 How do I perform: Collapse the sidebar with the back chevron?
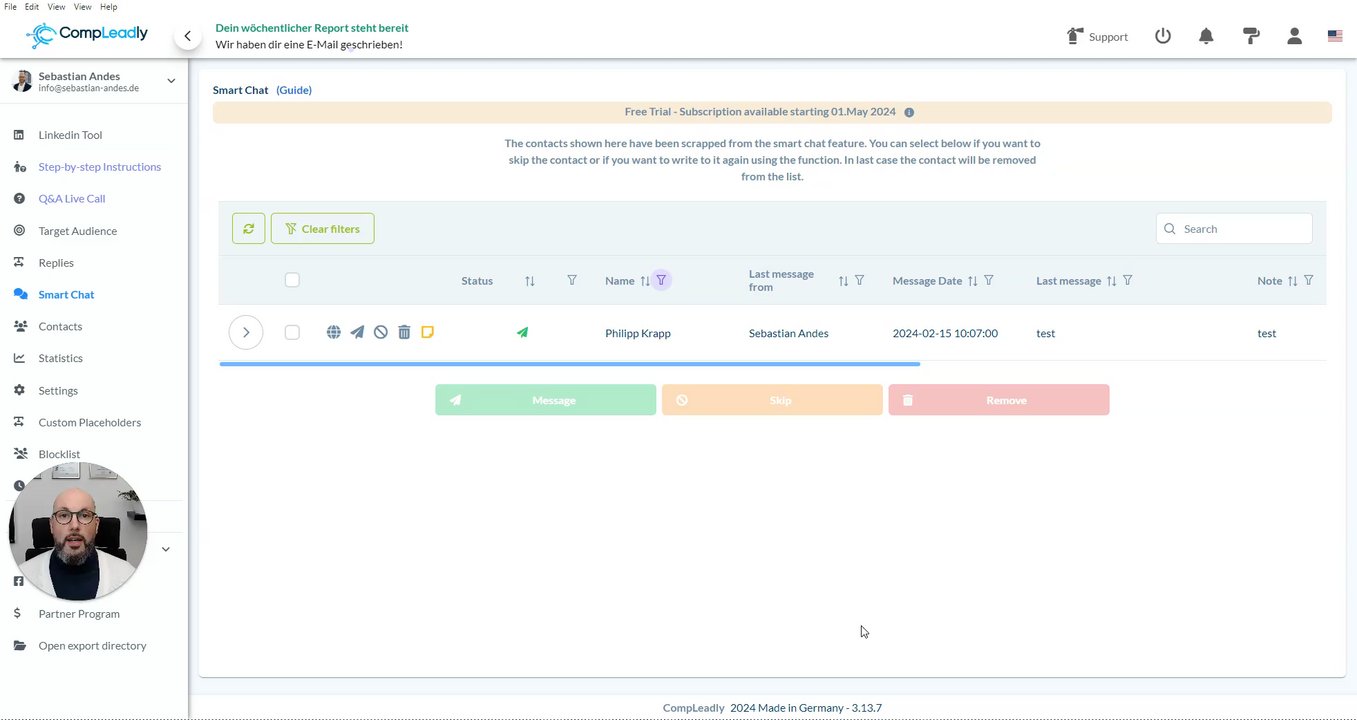tap(187, 36)
